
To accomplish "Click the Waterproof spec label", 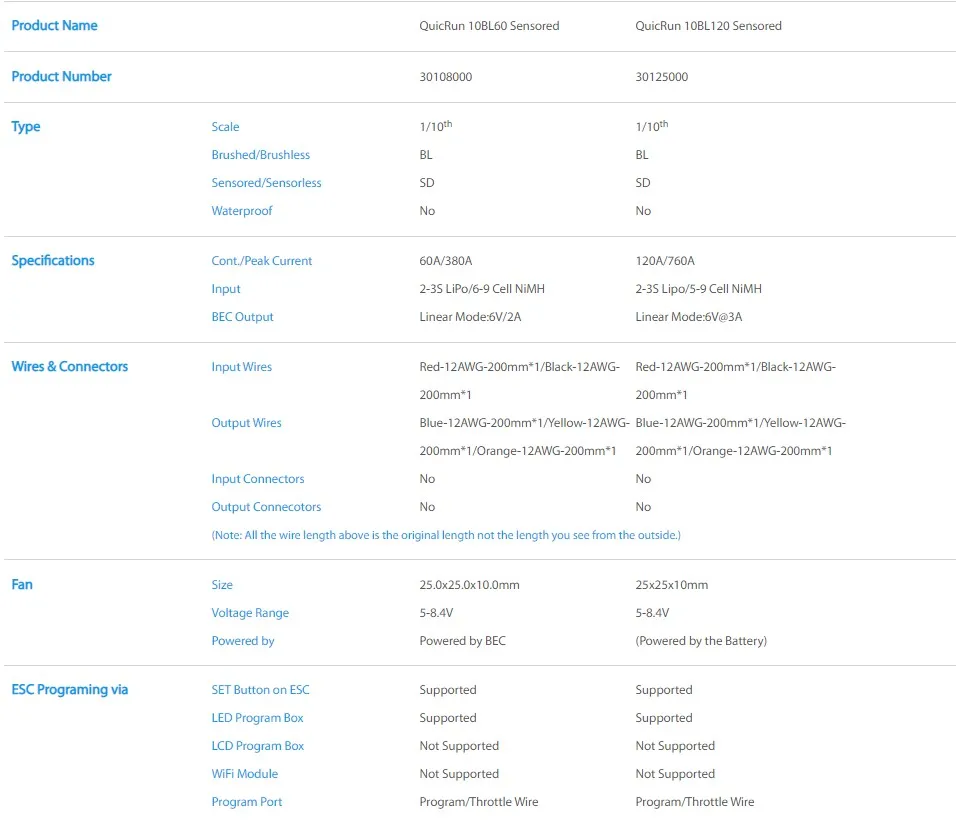I will 241,211.
